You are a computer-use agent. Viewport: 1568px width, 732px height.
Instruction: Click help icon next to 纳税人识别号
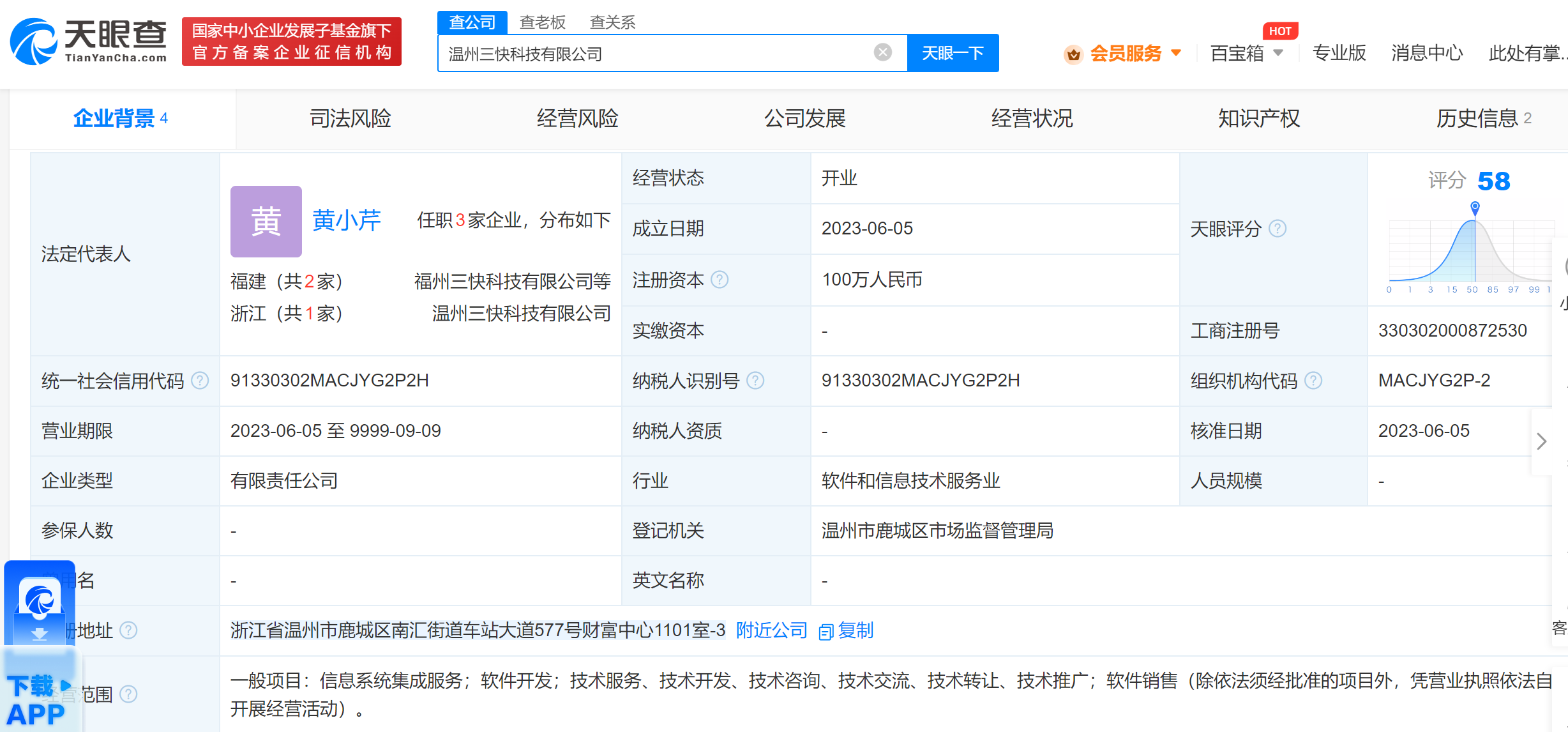755,381
